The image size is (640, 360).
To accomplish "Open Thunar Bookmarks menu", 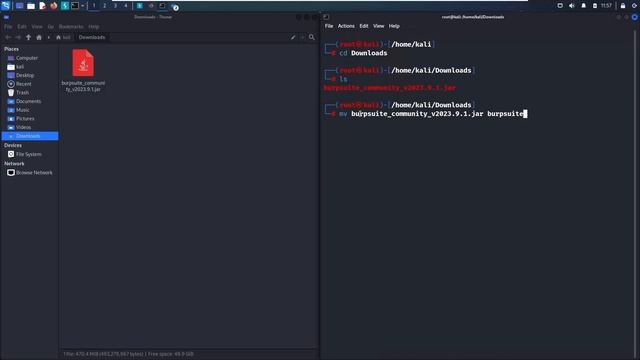I will [x=71, y=27].
